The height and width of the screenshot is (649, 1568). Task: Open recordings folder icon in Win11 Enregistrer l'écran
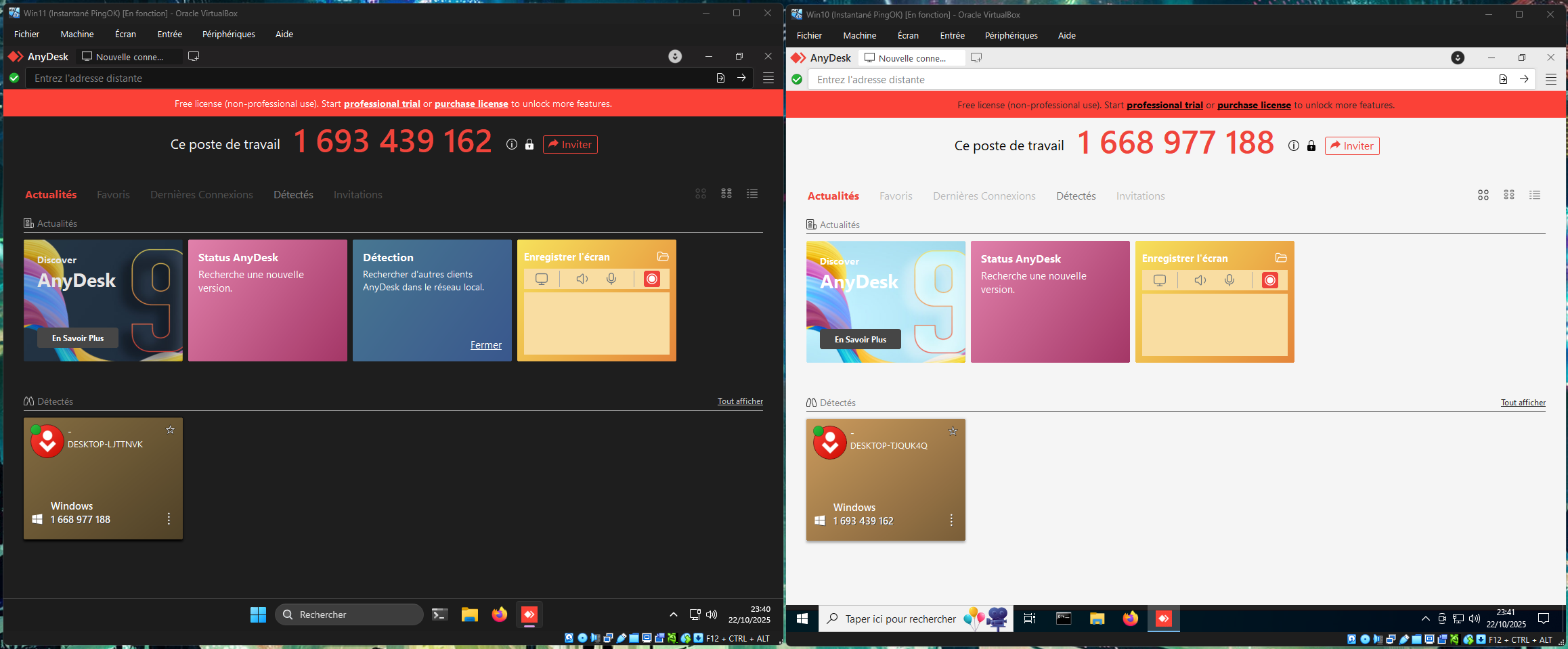tap(663, 256)
